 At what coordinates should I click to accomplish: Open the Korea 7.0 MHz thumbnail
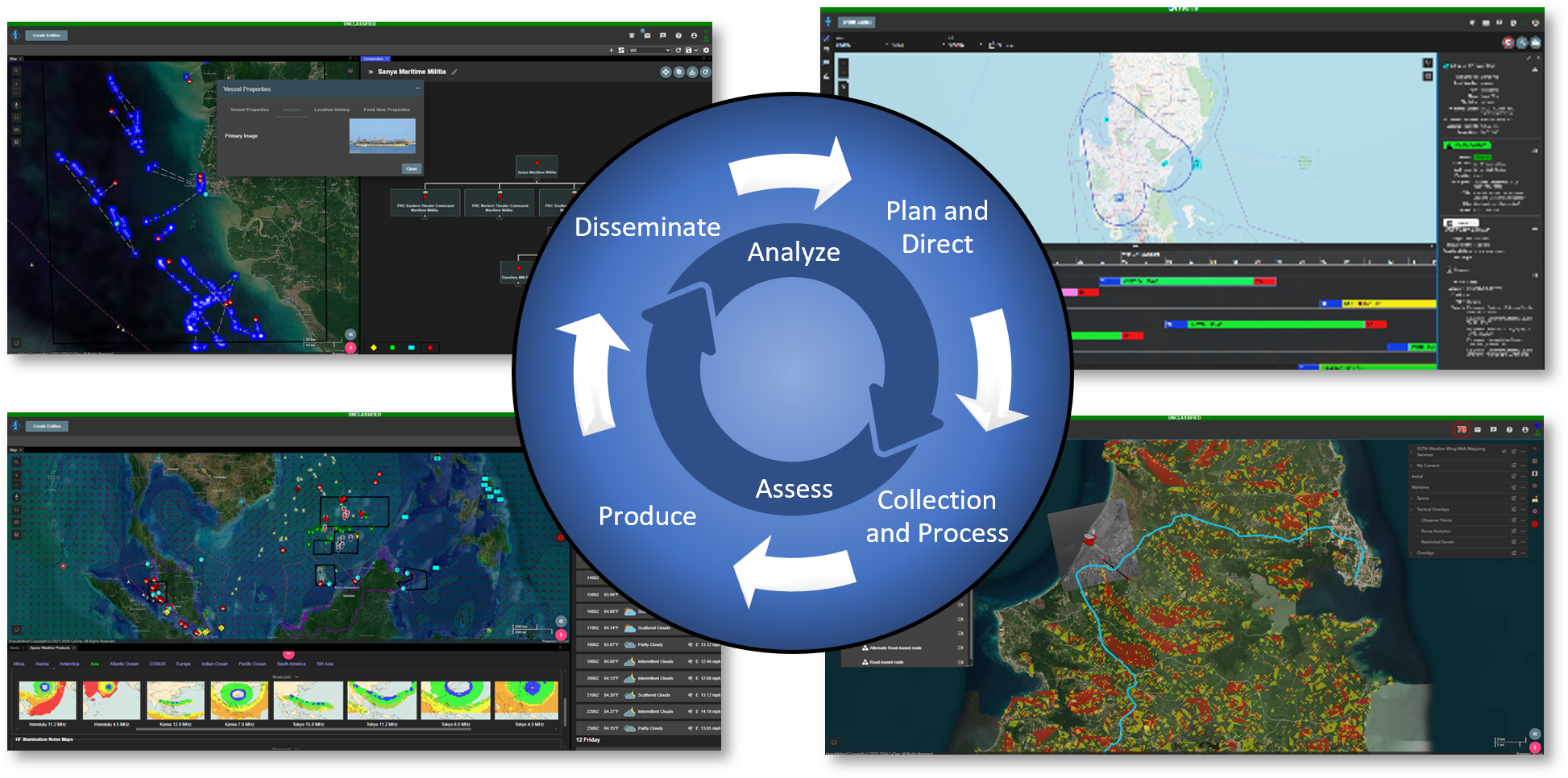coord(239,700)
